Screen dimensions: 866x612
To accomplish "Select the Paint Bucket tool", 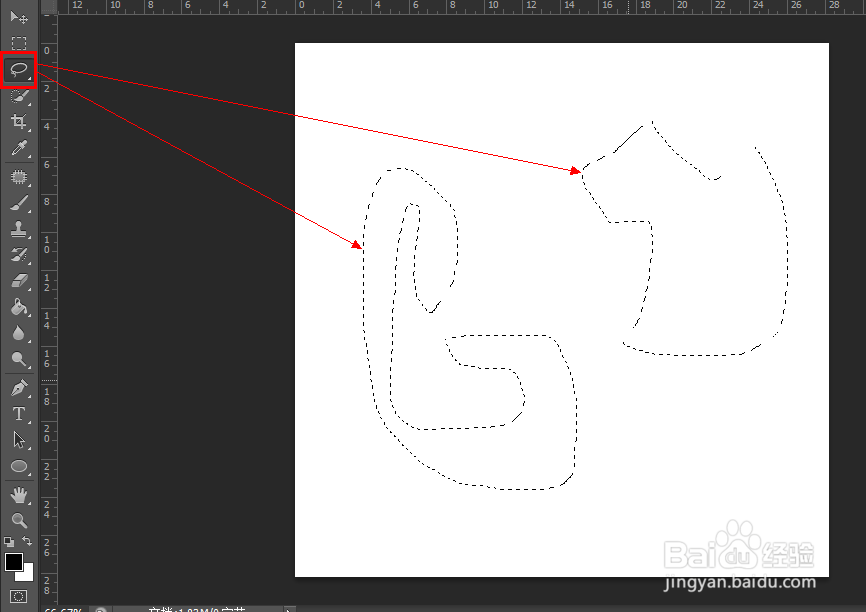I will pos(19,307).
